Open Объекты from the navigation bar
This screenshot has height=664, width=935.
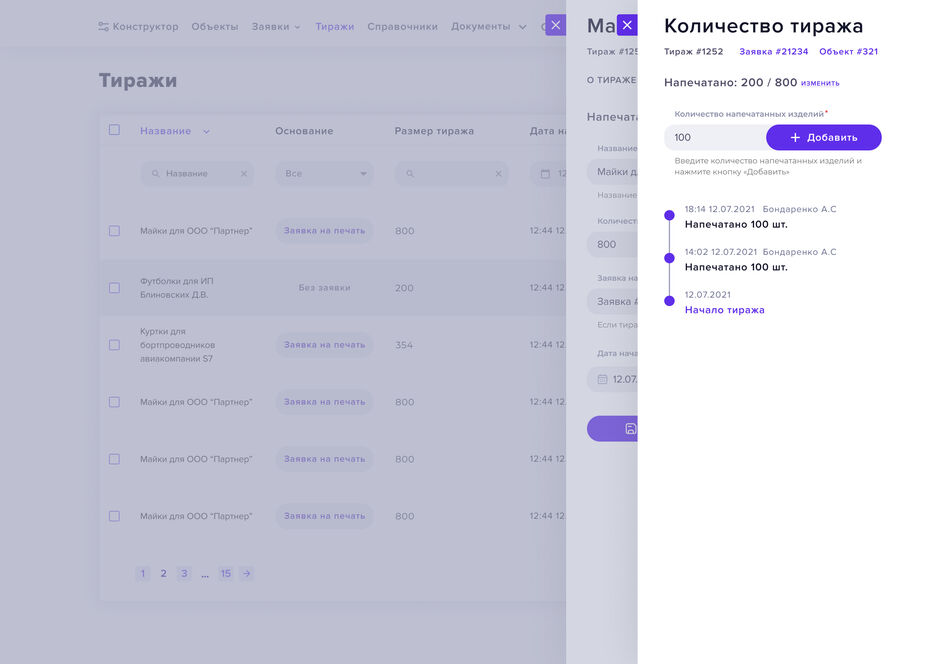click(209, 27)
